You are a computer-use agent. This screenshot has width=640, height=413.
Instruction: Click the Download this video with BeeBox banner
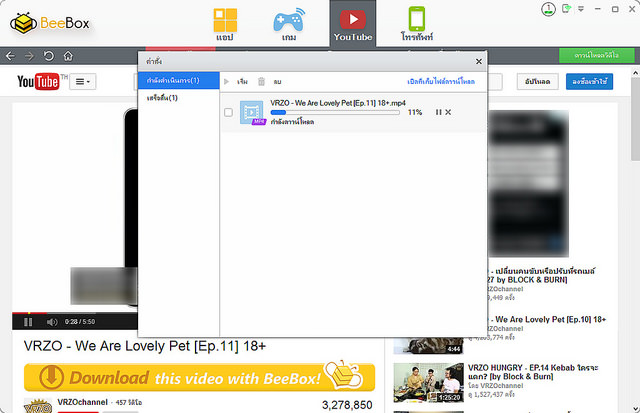click(x=199, y=377)
